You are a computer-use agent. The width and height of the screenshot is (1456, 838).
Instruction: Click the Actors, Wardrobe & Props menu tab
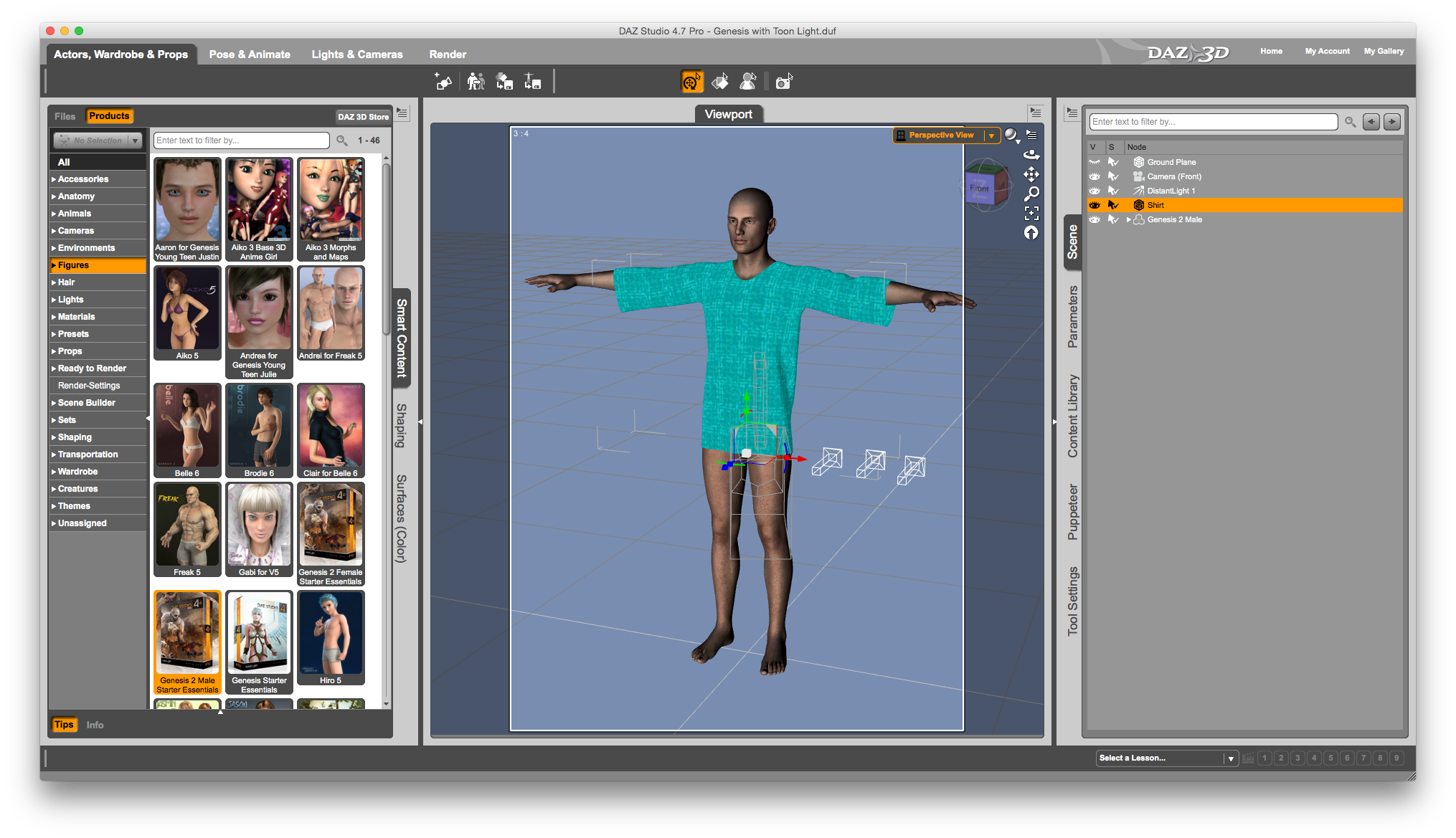(119, 51)
